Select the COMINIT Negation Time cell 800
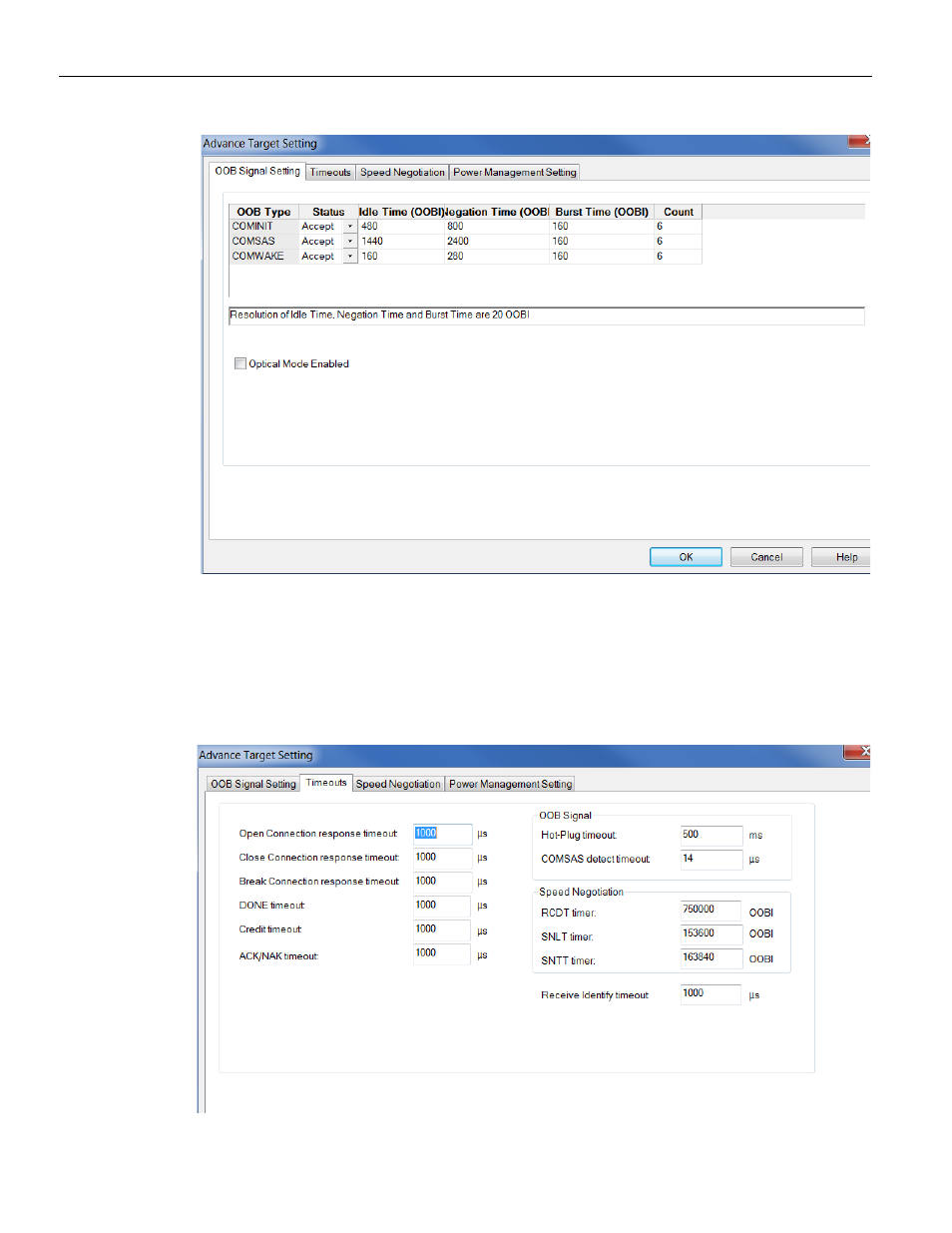The height and width of the screenshot is (1233, 952). pyautogui.click(x=497, y=227)
